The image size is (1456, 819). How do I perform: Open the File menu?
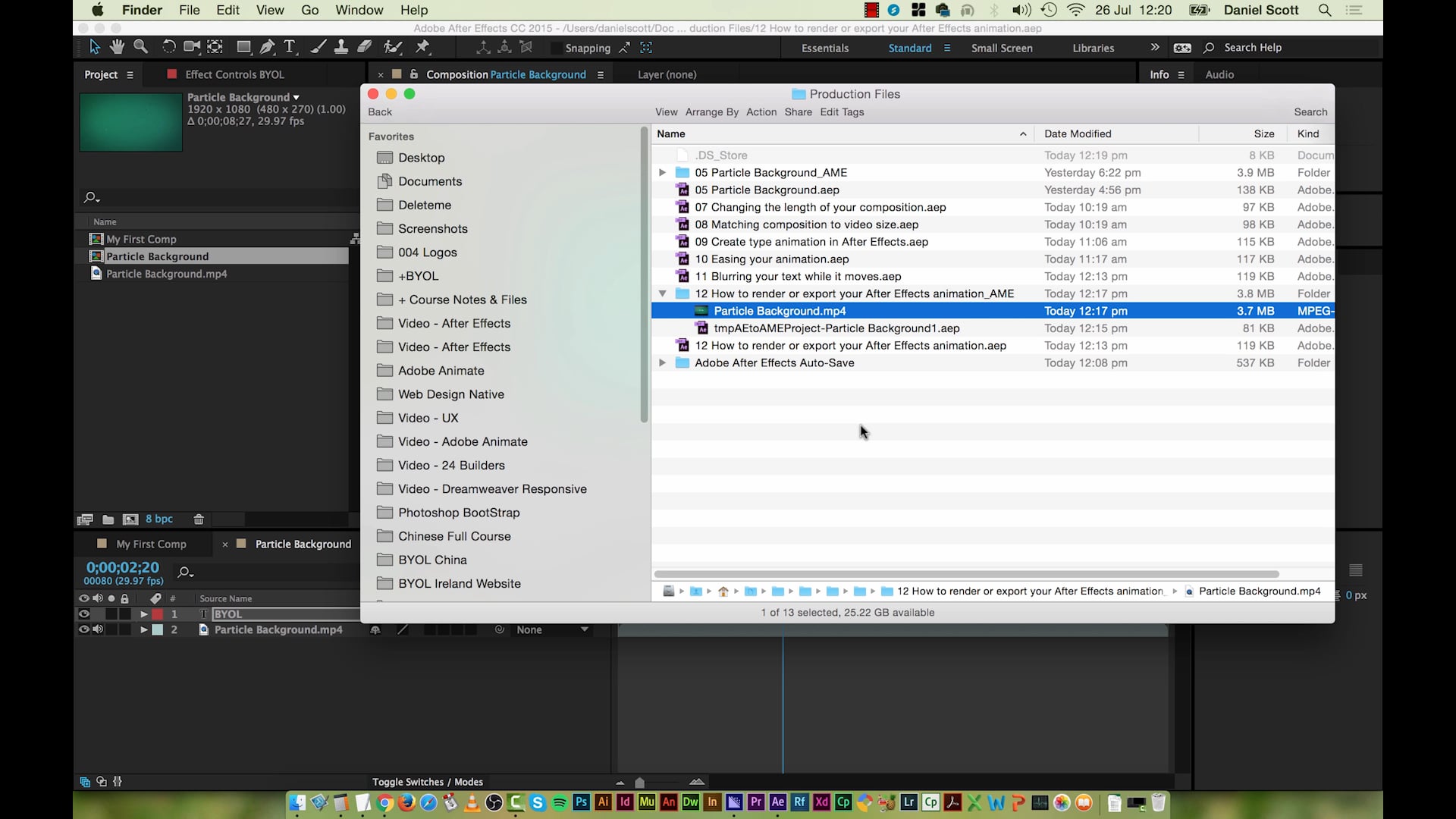coord(190,10)
